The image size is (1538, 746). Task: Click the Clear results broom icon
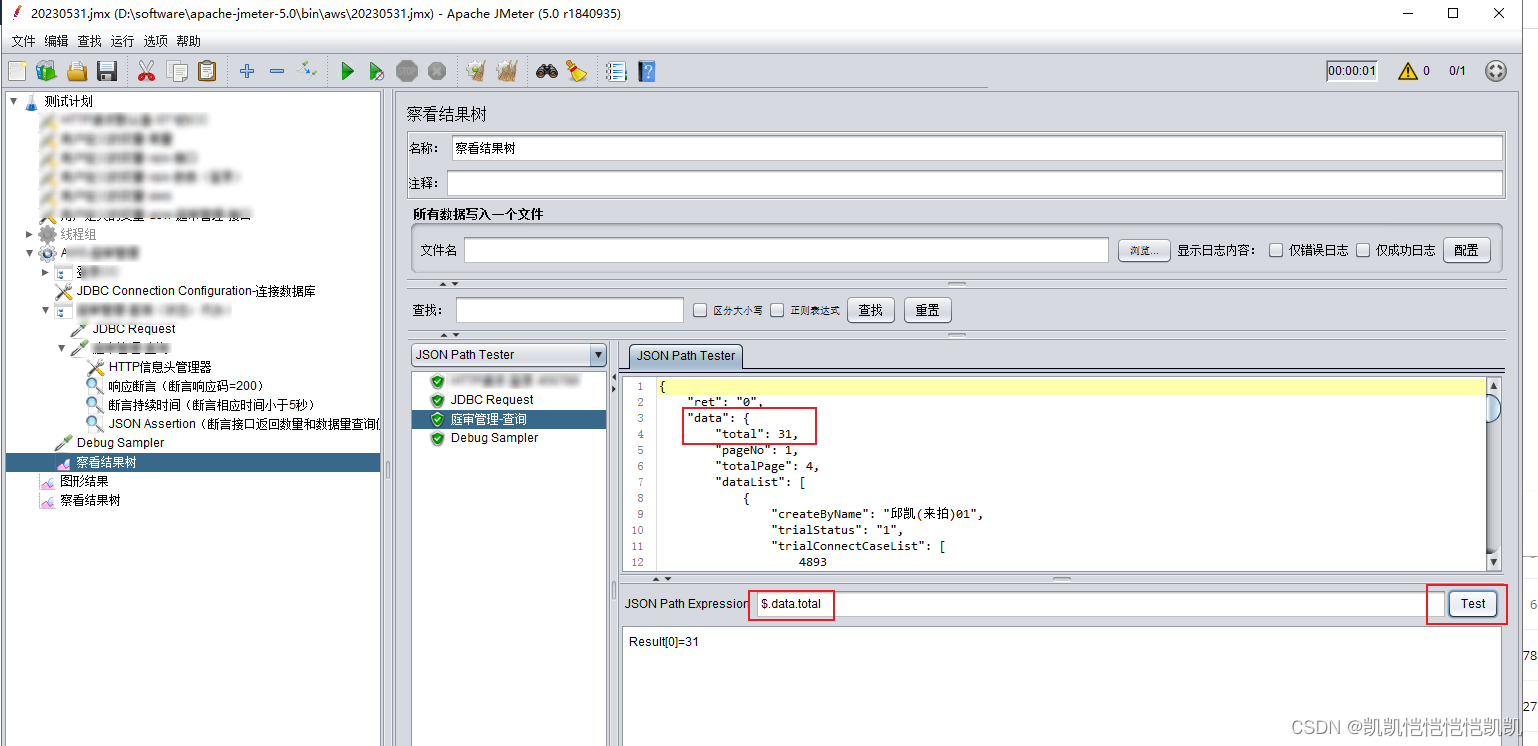pyautogui.click(x=476, y=71)
